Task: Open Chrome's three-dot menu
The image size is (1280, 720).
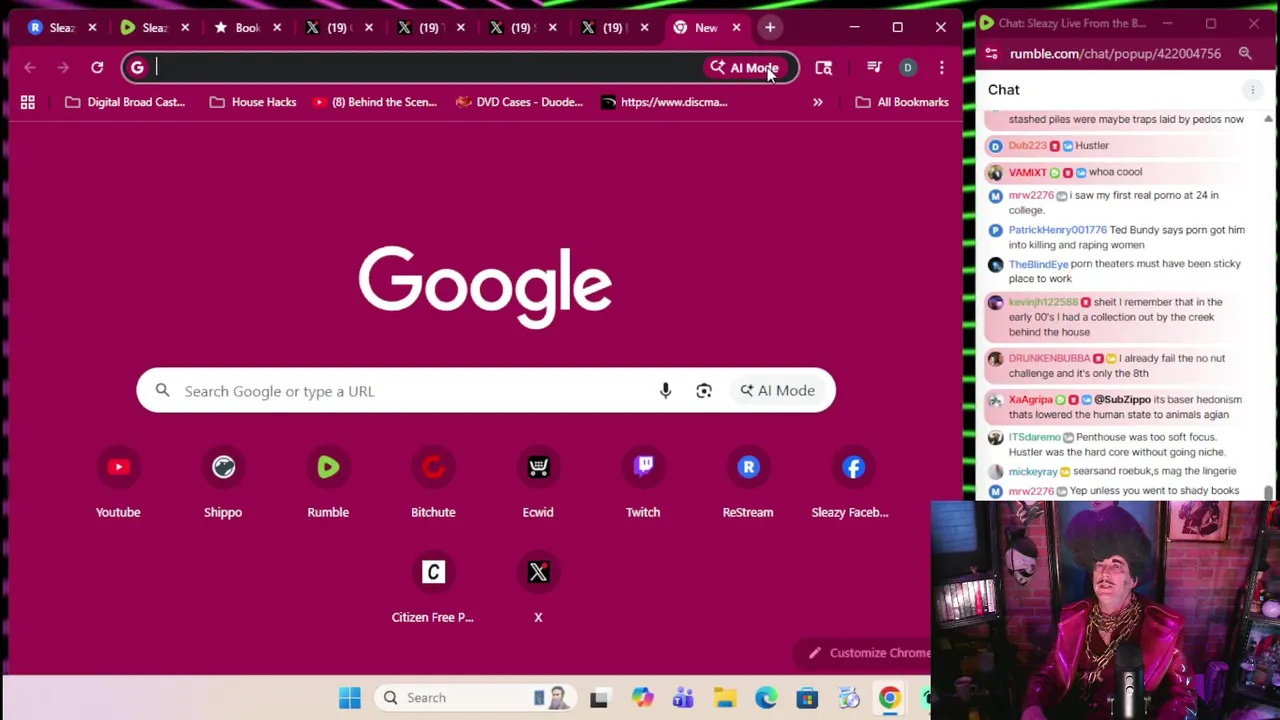Action: (941, 67)
